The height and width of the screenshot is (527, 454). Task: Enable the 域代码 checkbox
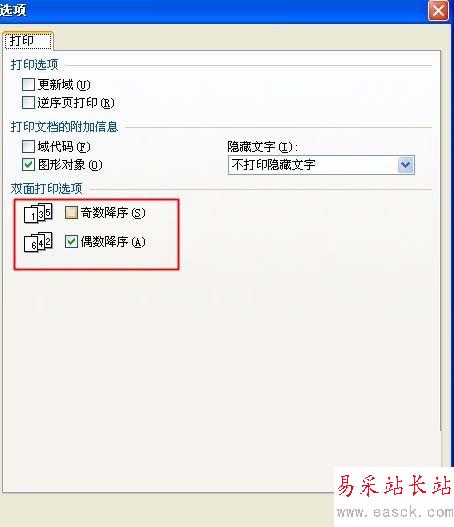tap(28, 147)
